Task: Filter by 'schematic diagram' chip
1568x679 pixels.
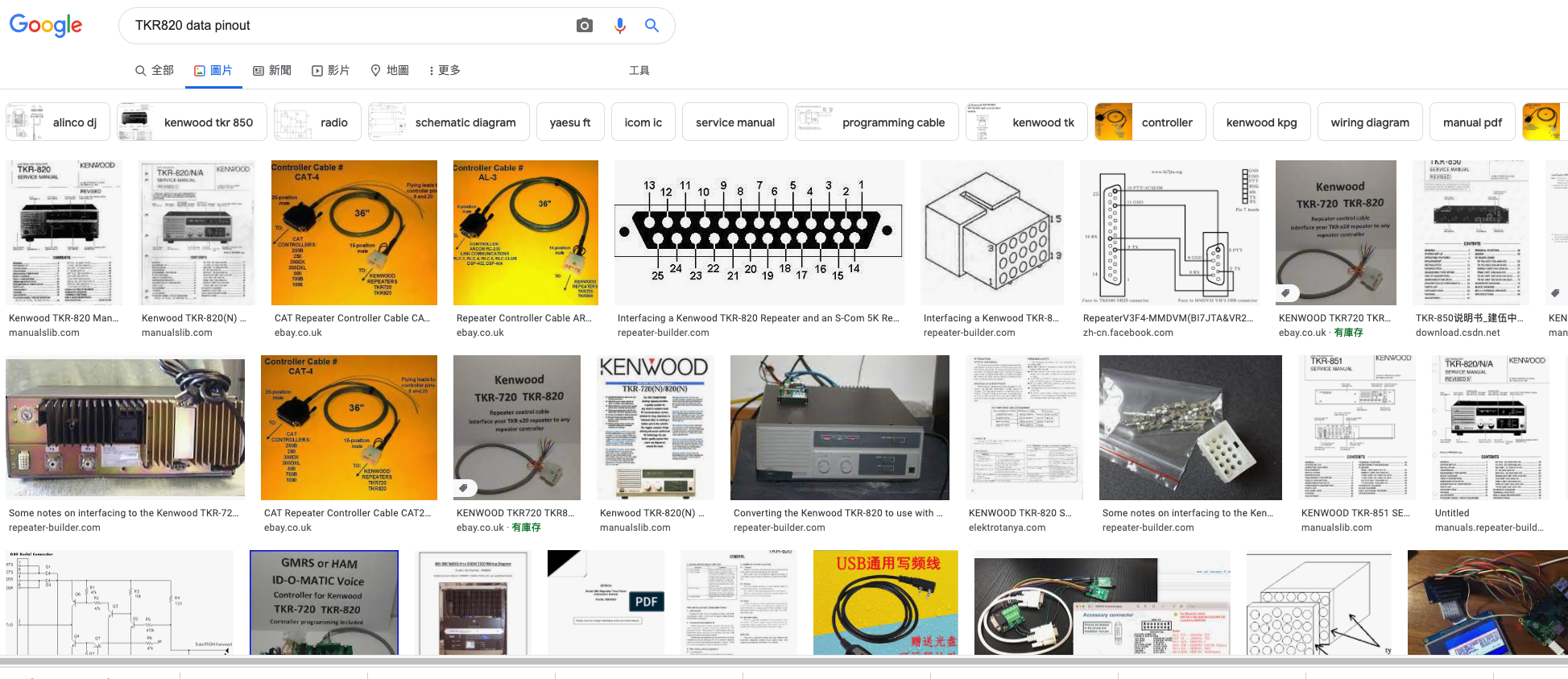Action: point(449,122)
